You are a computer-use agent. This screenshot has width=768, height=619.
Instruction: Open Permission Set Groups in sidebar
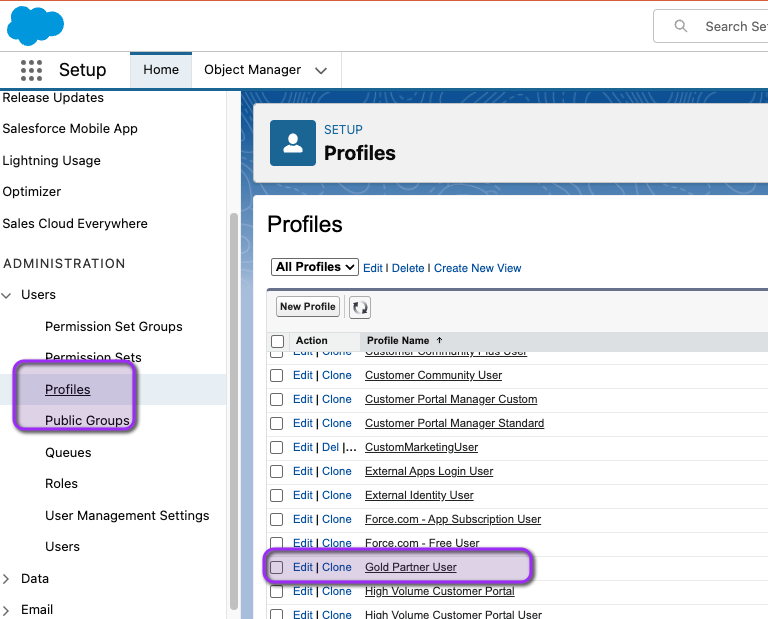[x=114, y=327]
